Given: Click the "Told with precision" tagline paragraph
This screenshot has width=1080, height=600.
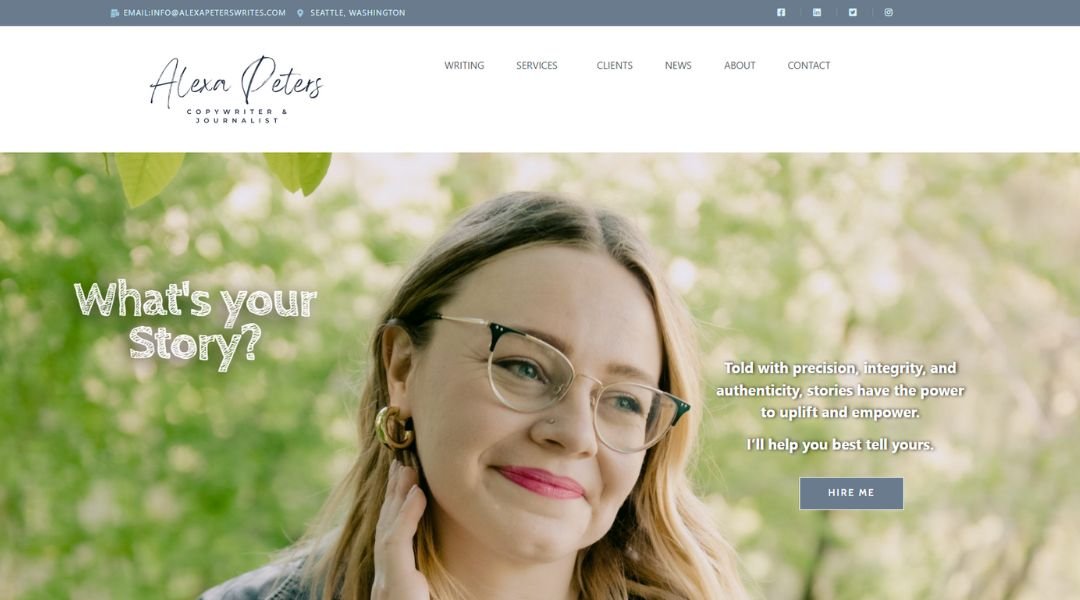Looking at the screenshot, I should 840,390.
